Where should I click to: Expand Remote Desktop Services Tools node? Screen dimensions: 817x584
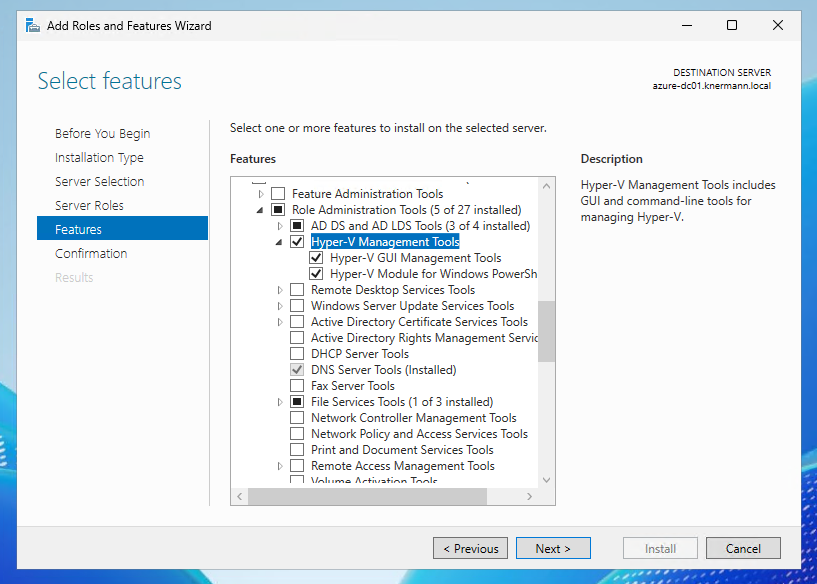pos(280,290)
